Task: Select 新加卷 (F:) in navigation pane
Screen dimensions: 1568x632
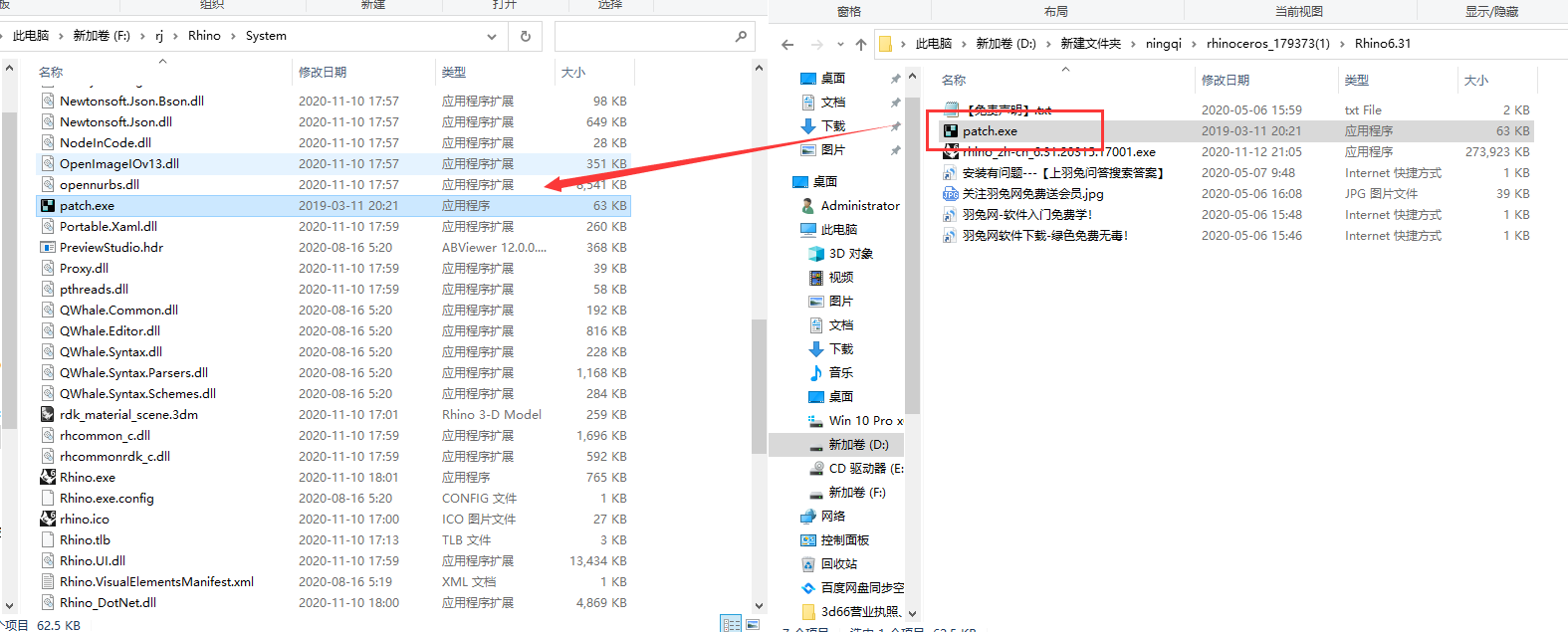Action: [846, 492]
